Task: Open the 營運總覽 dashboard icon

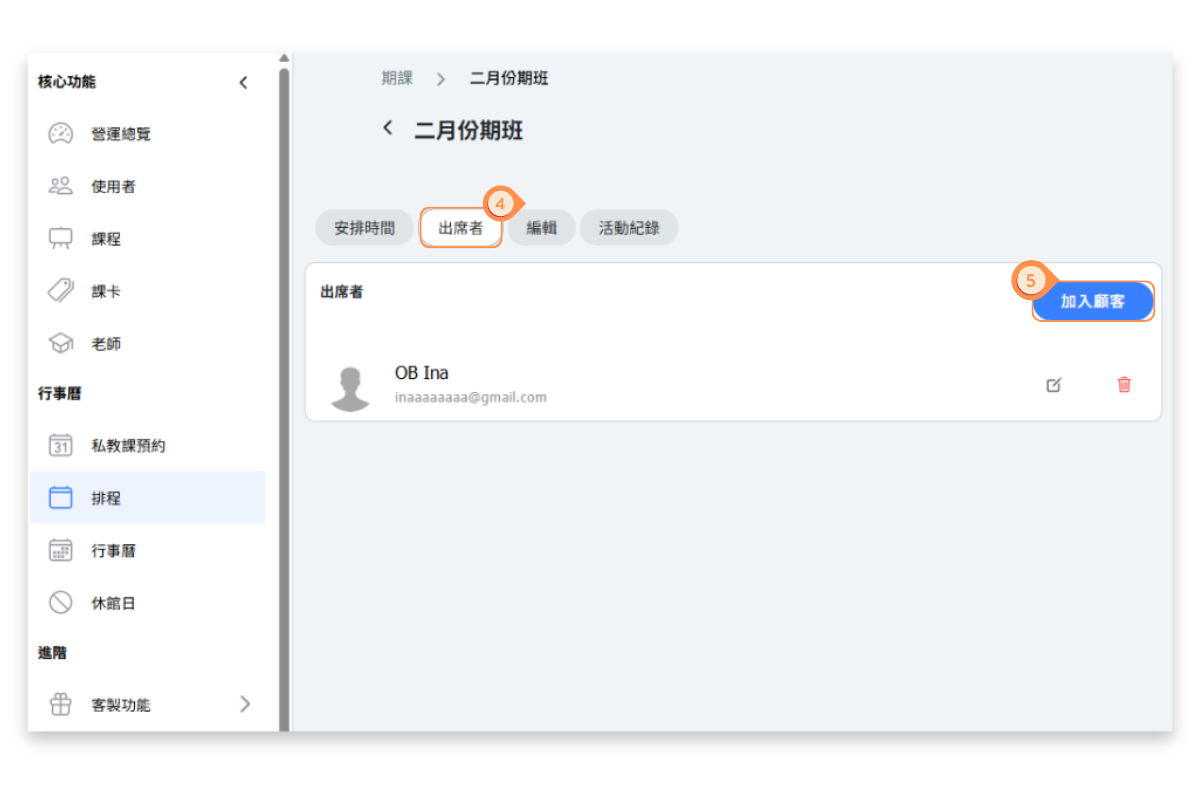Action: point(61,134)
